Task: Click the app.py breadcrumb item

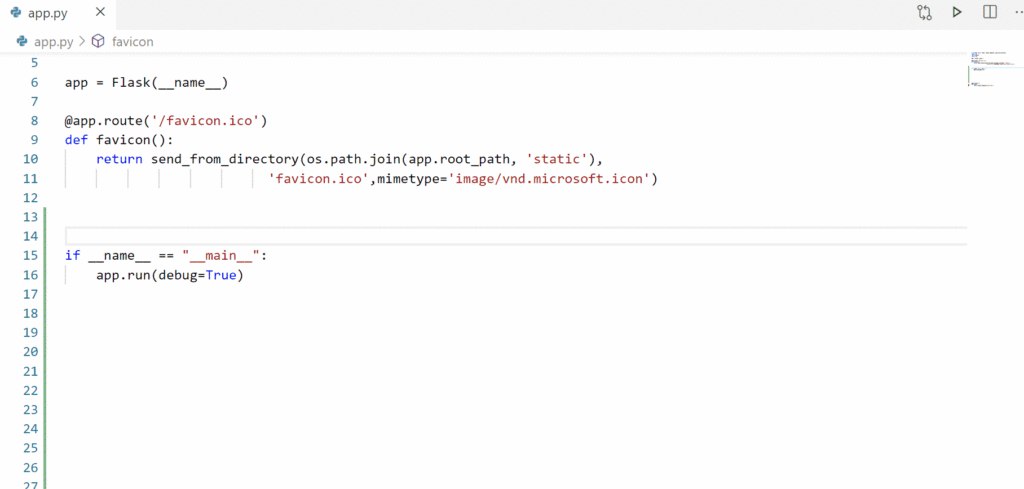Action: pyautogui.click(x=54, y=42)
